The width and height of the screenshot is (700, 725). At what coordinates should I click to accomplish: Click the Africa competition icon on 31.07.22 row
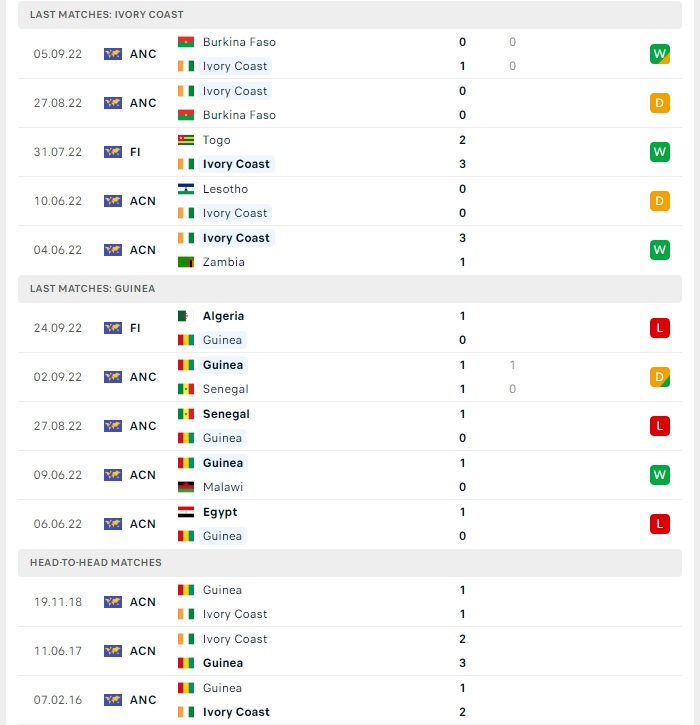tap(113, 152)
